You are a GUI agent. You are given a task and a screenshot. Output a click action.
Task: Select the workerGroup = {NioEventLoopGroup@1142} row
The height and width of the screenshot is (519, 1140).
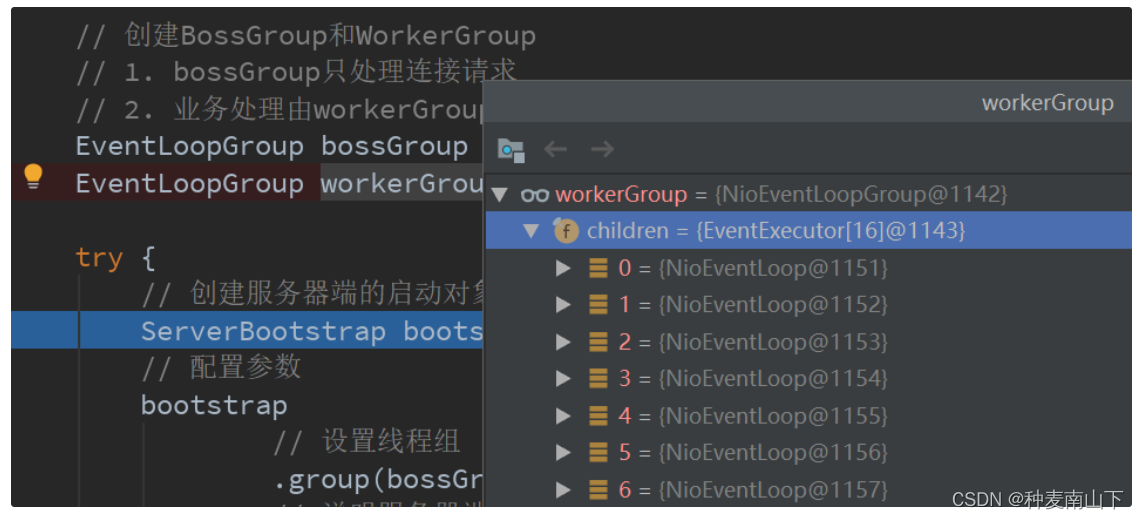808,194
